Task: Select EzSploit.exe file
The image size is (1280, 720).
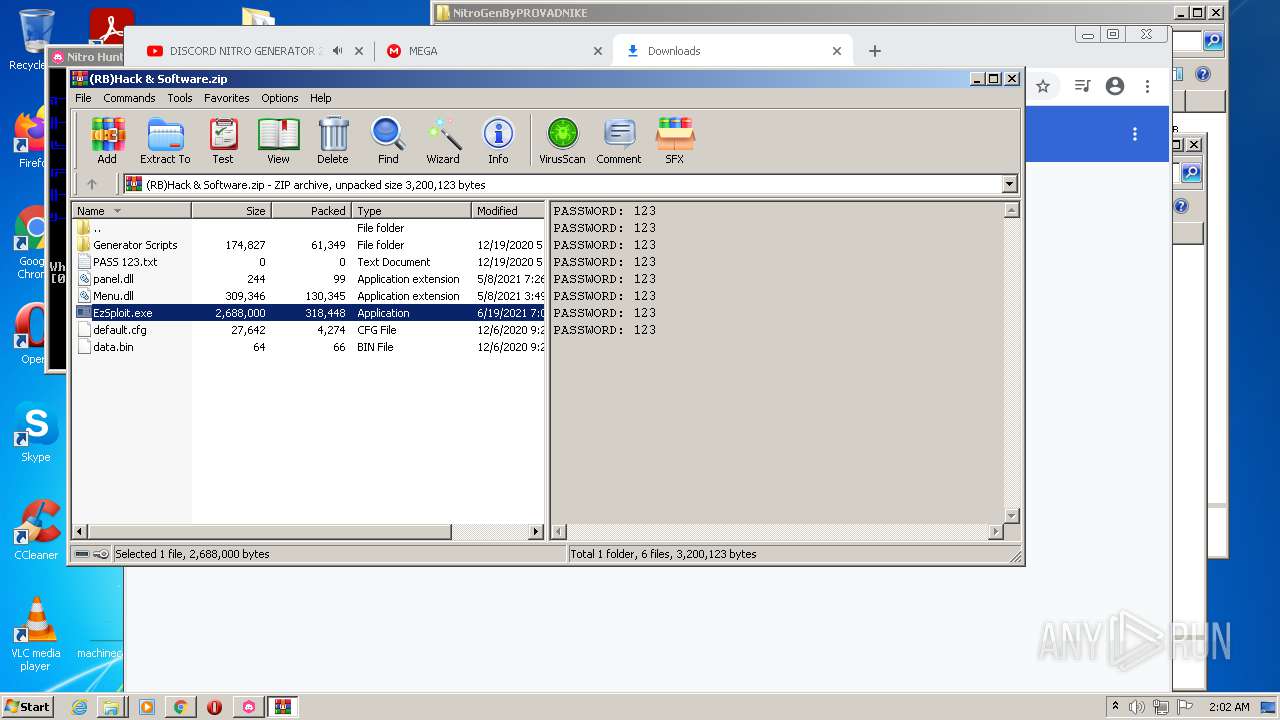Action: [309, 313]
